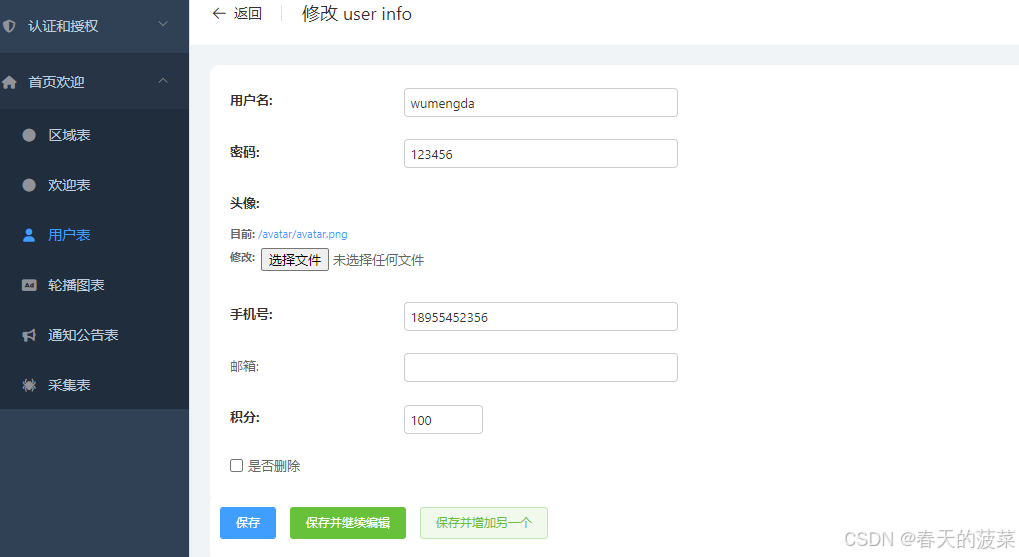Focus the empty 邮箱 input field

click(541, 367)
